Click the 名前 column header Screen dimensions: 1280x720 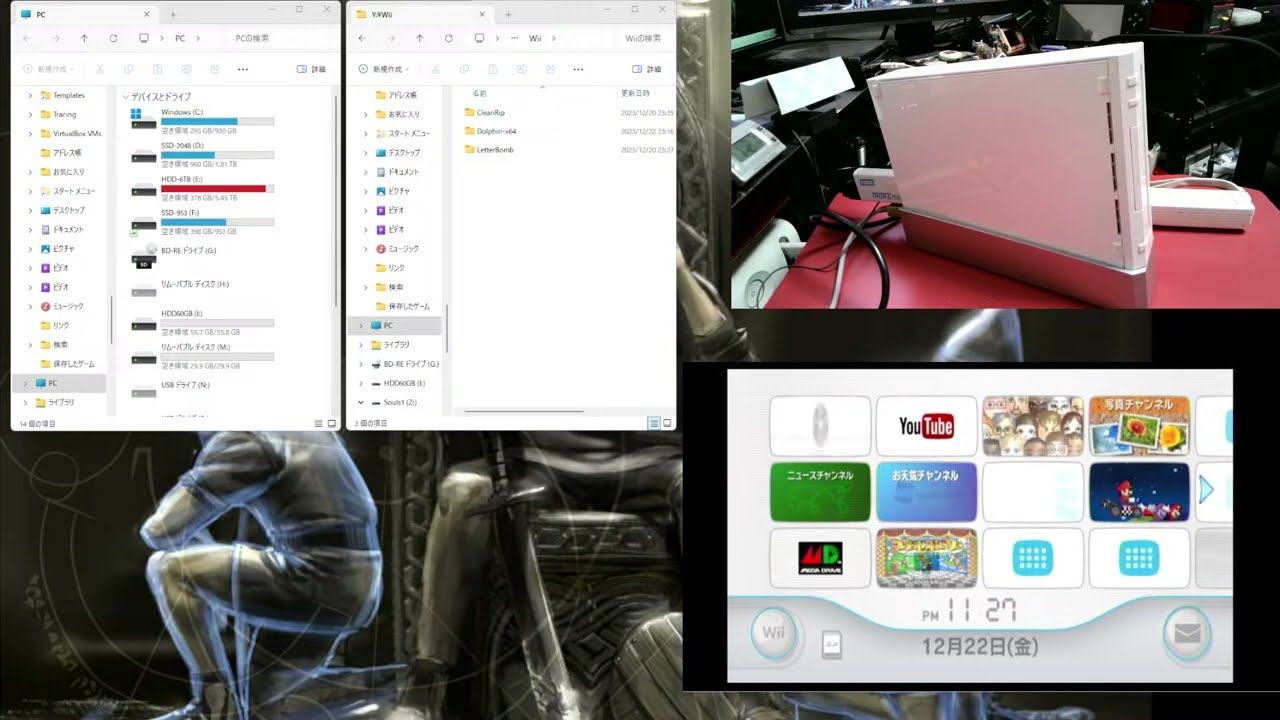click(x=480, y=93)
